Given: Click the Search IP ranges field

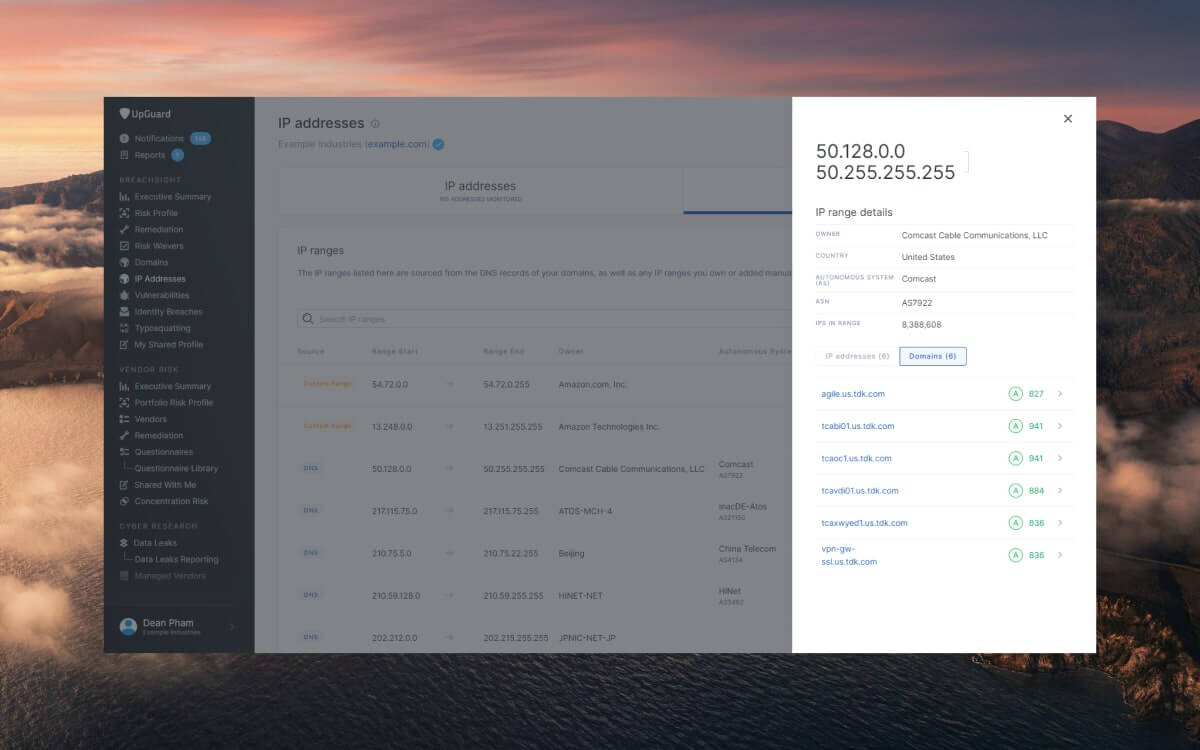Looking at the screenshot, I should point(545,319).
